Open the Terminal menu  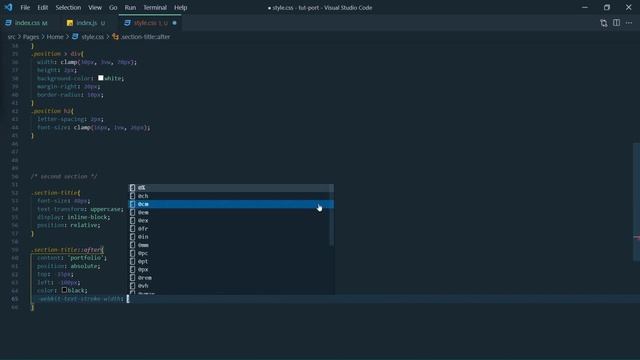[155, 7]
